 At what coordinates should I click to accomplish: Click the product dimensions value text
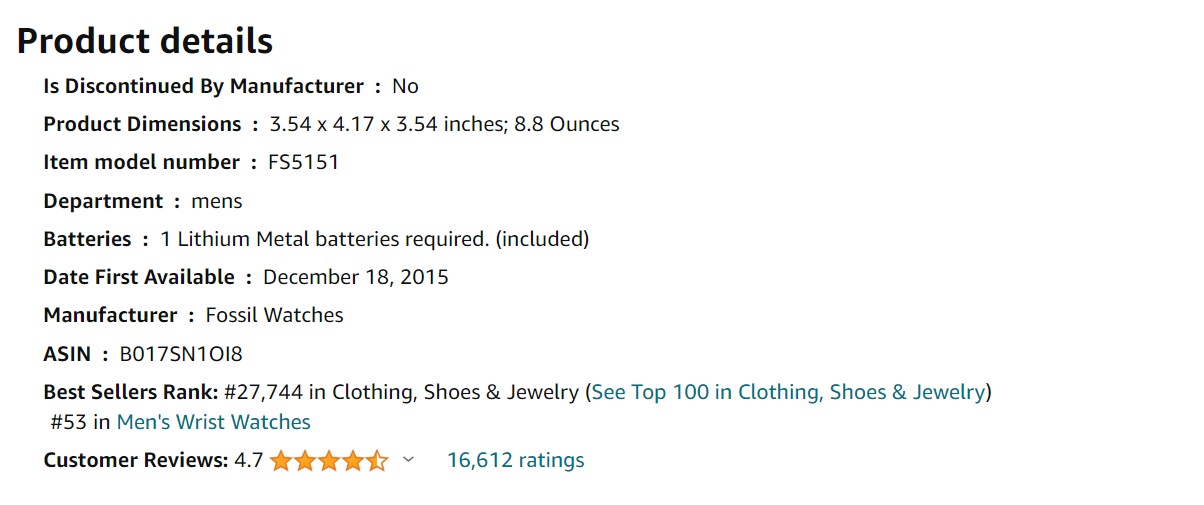click(444, 124)
